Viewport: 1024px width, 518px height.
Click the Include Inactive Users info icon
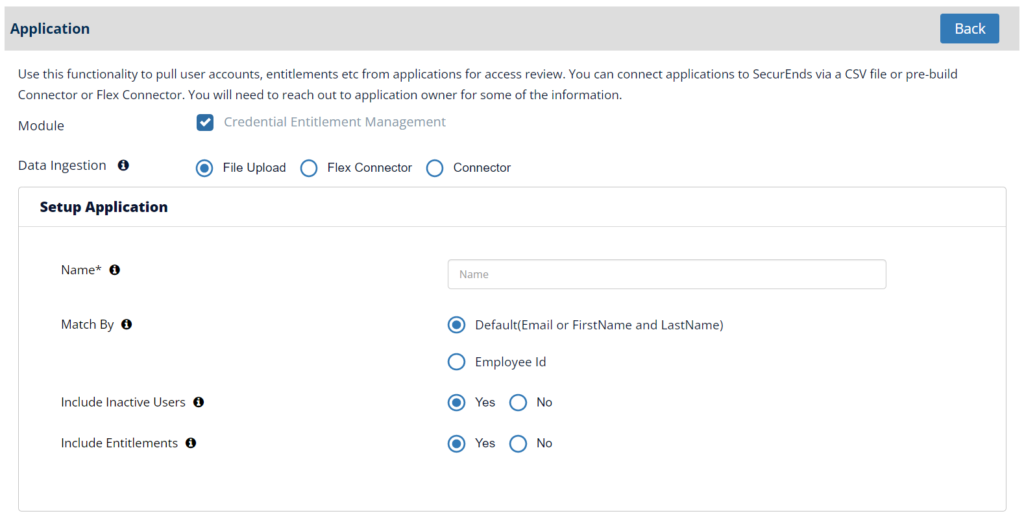coord(199,402)
